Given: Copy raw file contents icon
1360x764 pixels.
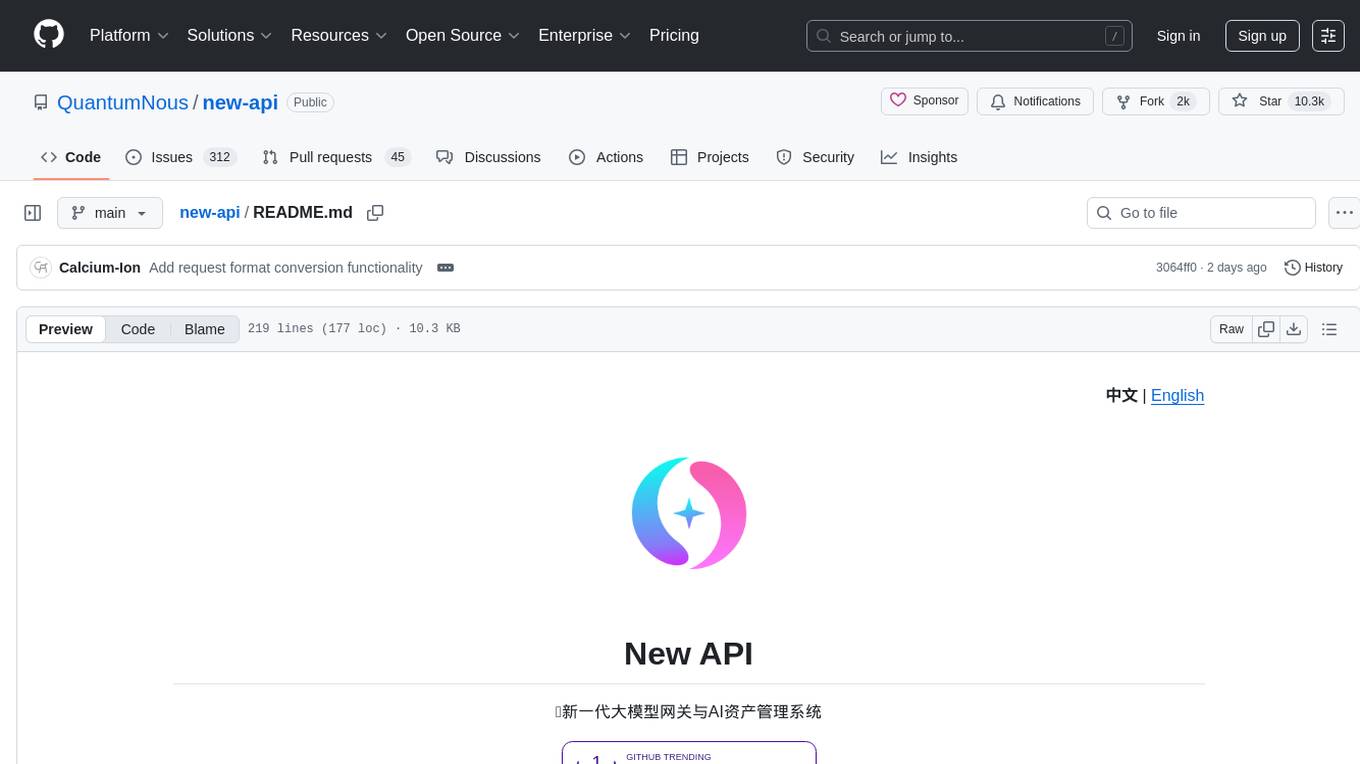Looking at the screenshot, I should click(1266, 329).
